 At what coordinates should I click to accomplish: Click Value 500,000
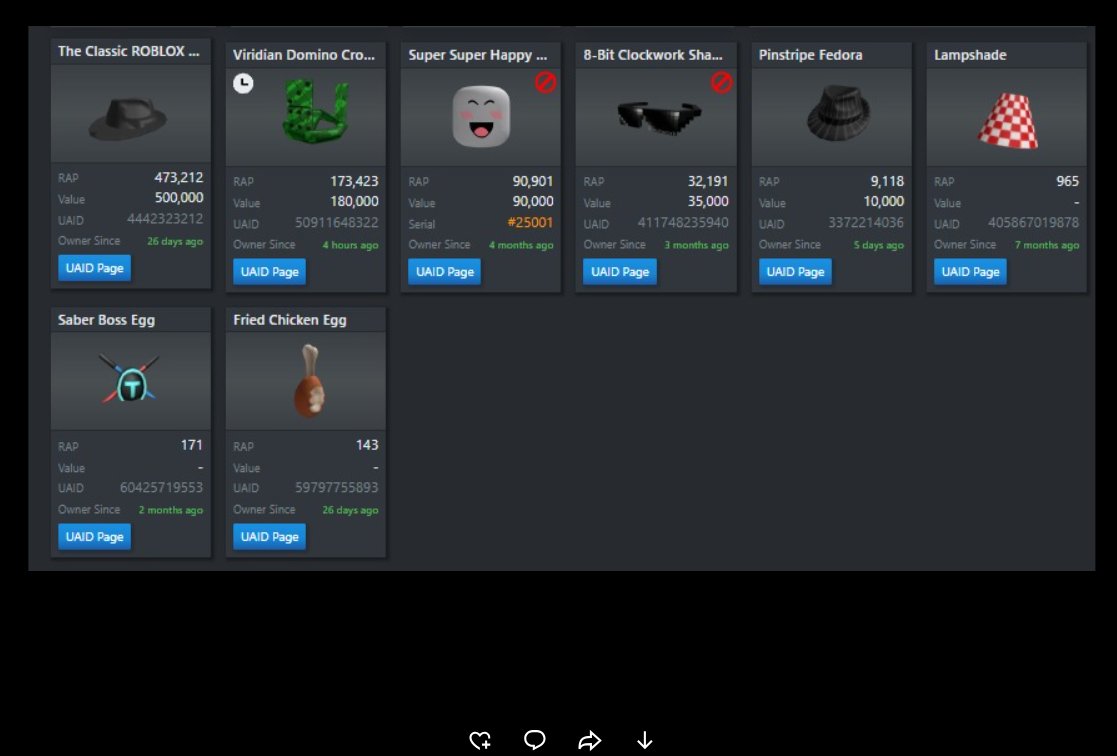[179, 197]
